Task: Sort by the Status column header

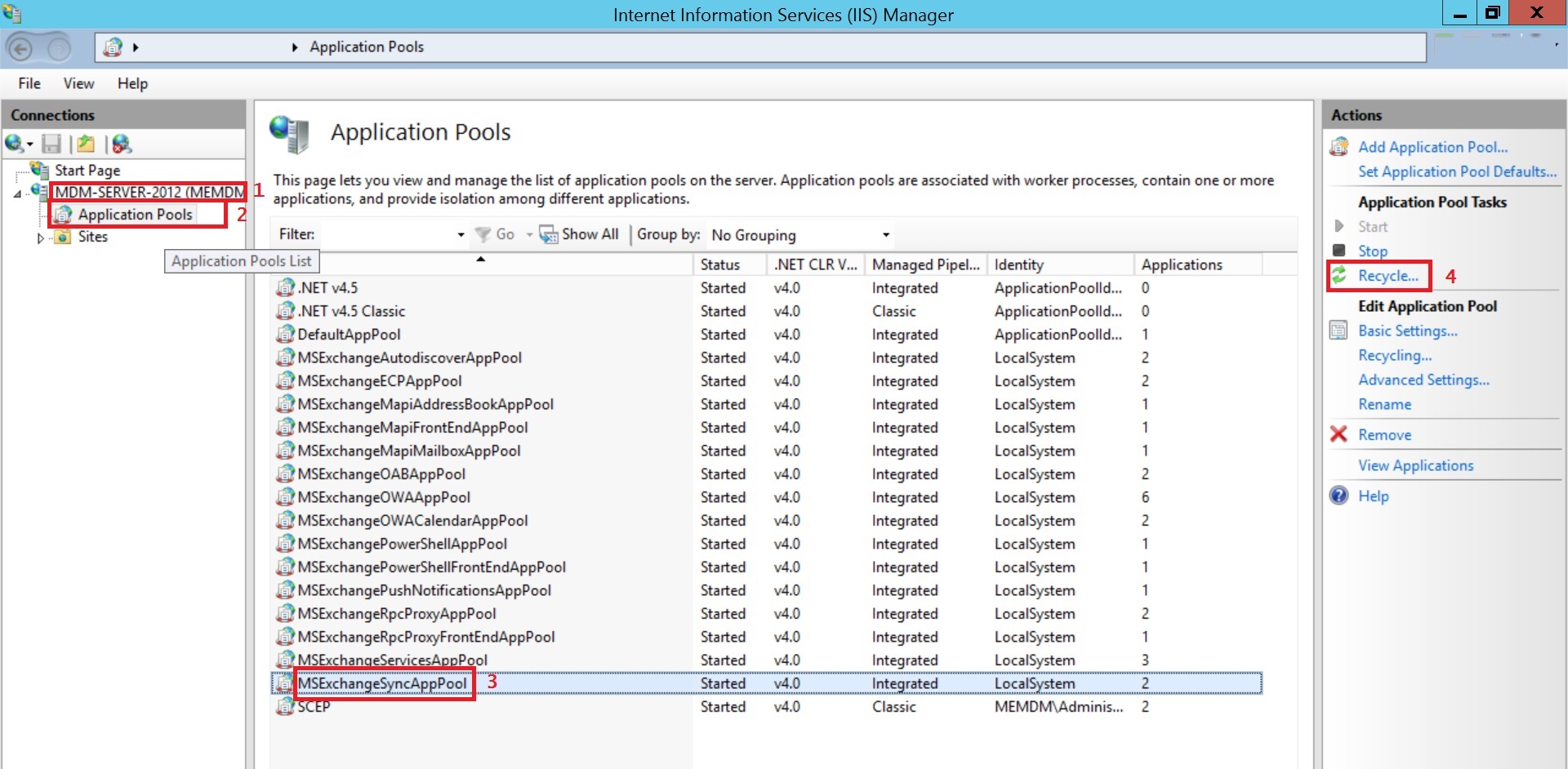Action: coord(729,264)
